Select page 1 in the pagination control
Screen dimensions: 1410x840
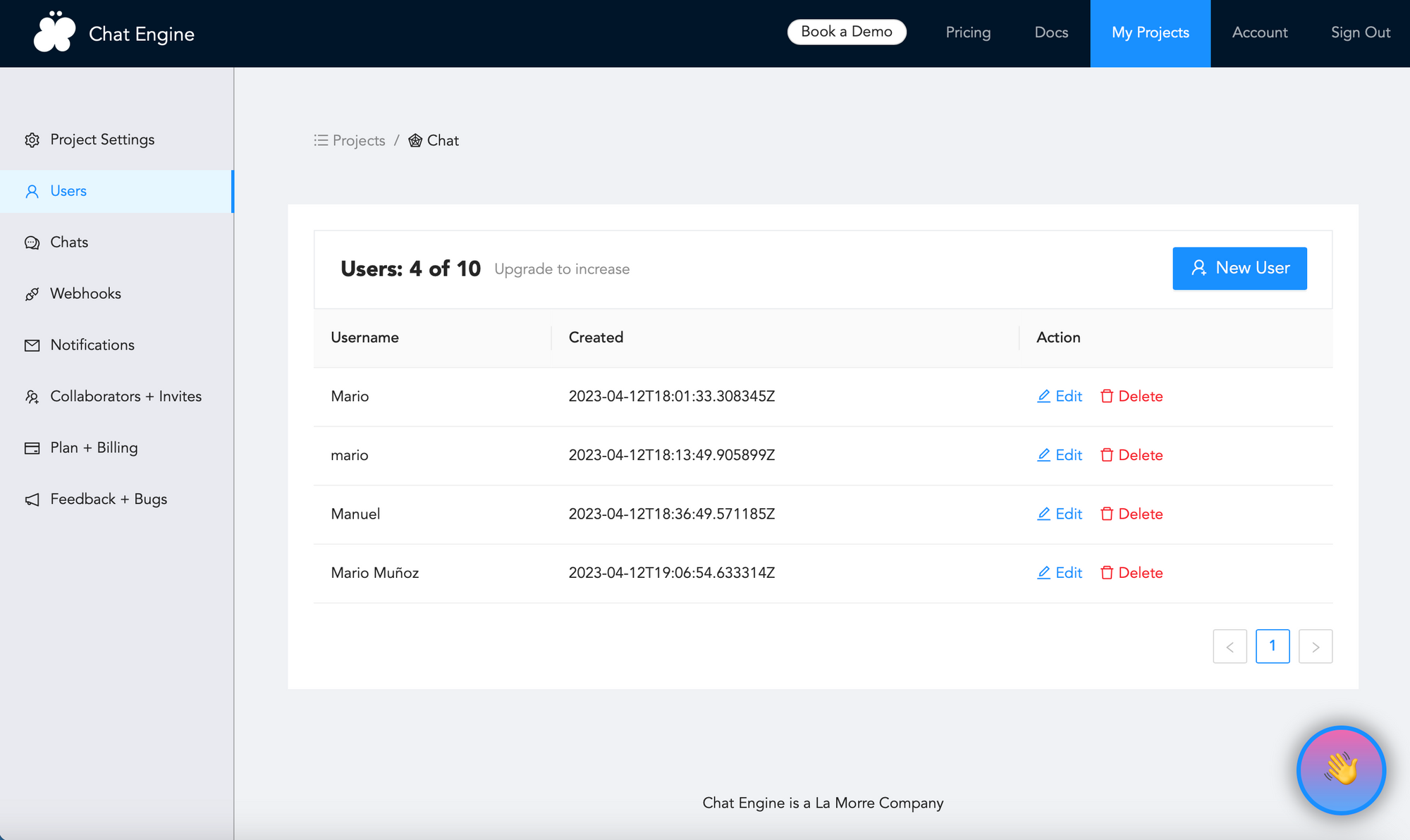point(1273,646)
